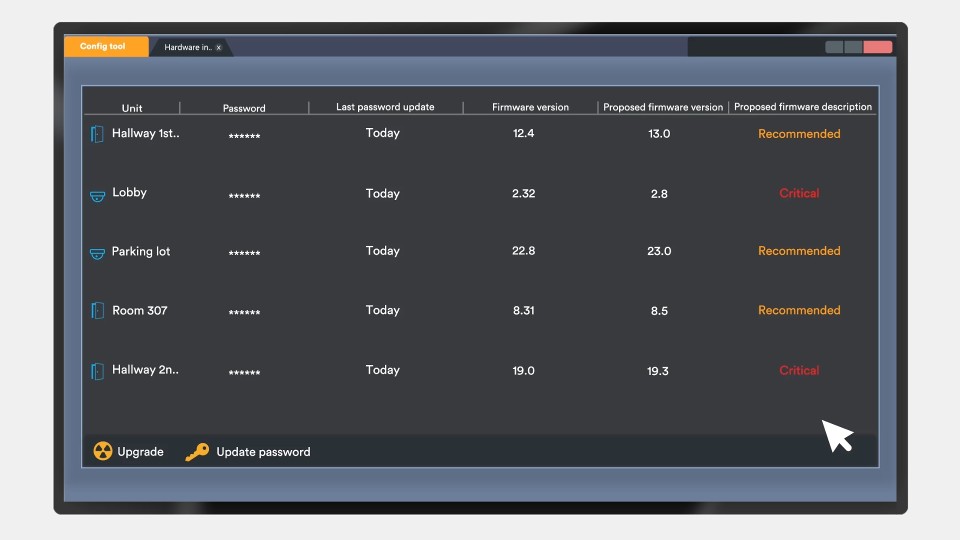This screenshot has width=960, height=540.
Task: Select the Lobby camera icon
Action: tap(97, 196)
